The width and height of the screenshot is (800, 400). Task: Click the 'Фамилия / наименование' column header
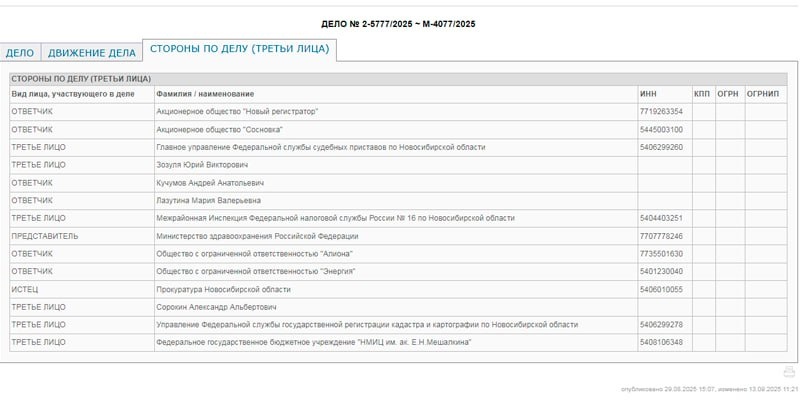205,94
